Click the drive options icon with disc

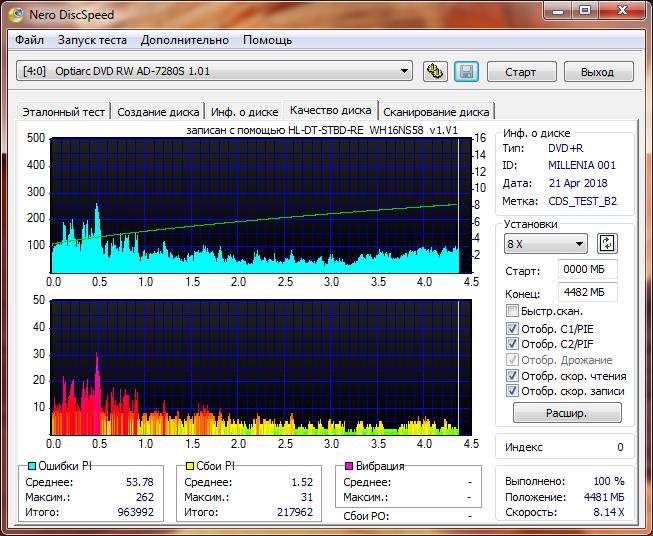pos(435,71)
